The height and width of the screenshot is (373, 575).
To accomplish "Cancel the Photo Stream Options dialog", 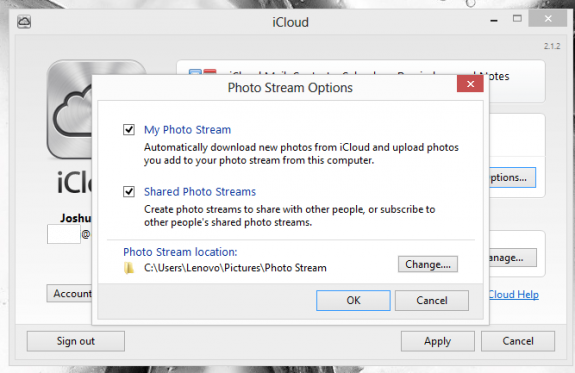I will tap(432, 300).
